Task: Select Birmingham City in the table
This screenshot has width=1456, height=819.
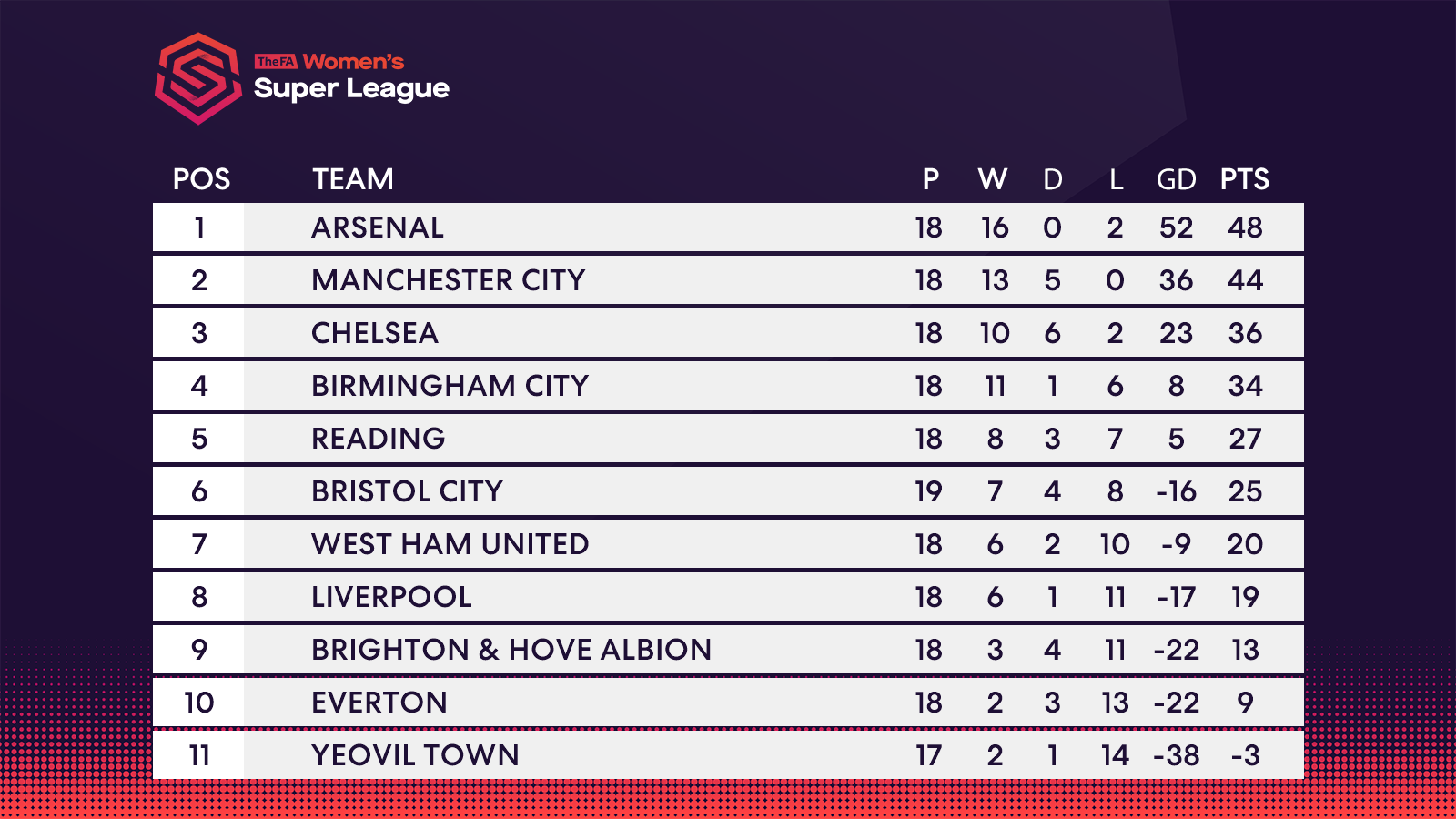Action: click(450, 386)
